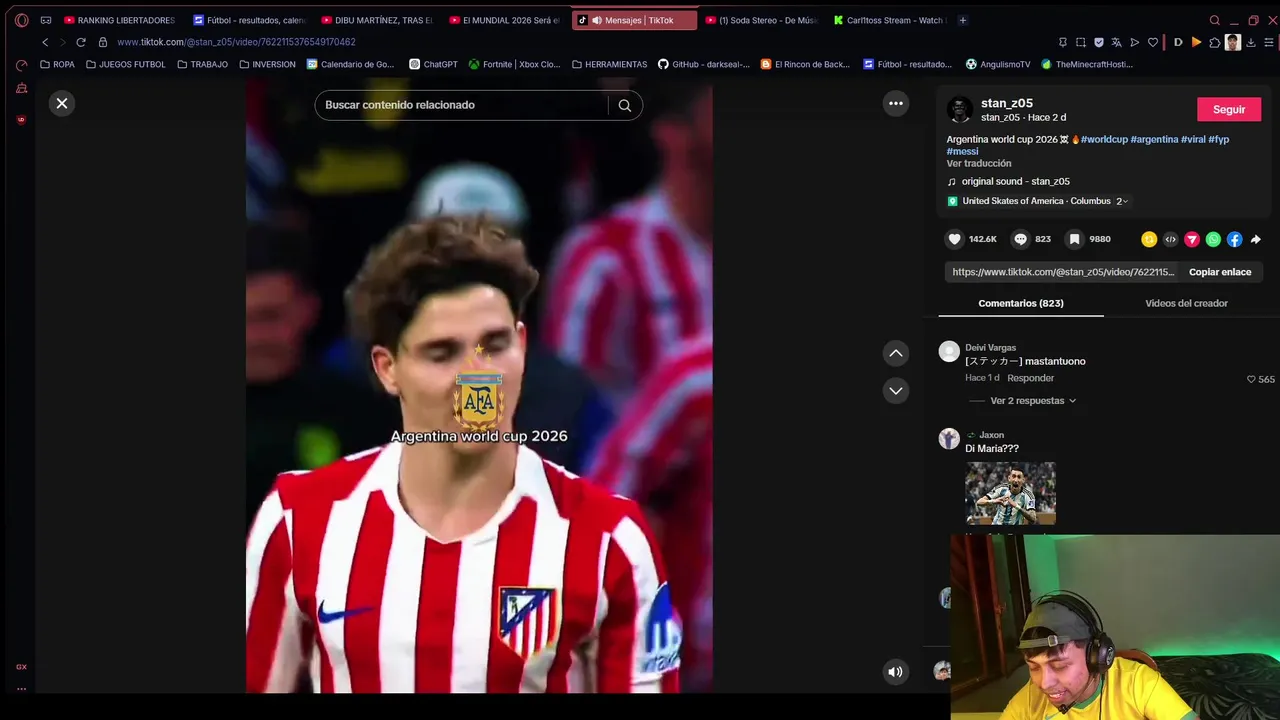1280x720 pixels.
Task: Switch to EL MUNDIAL 2026 browser tab
Action: pos(505,20)
